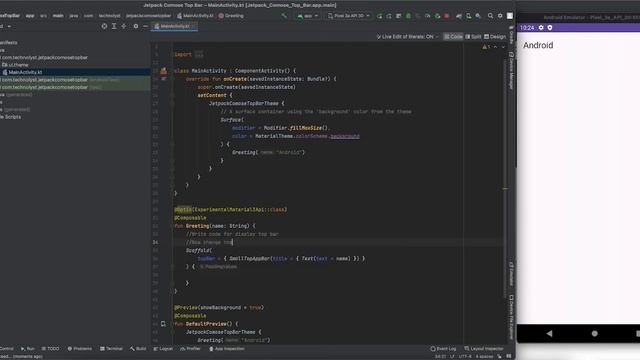Click the user account icon in toolbar
640x360 pixels.
pos(510,16)
